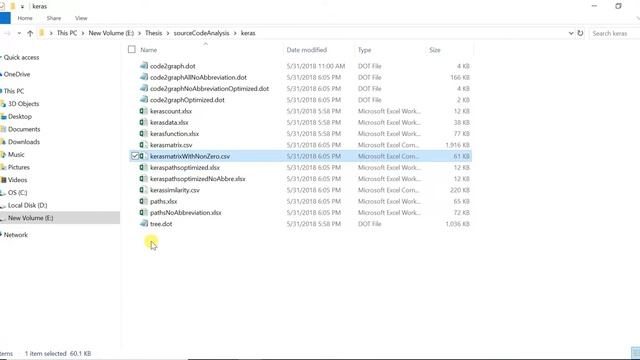Screen dimensions: 640x360
Task: Open the Share ribbon tab
Action: tap(54, 18)
